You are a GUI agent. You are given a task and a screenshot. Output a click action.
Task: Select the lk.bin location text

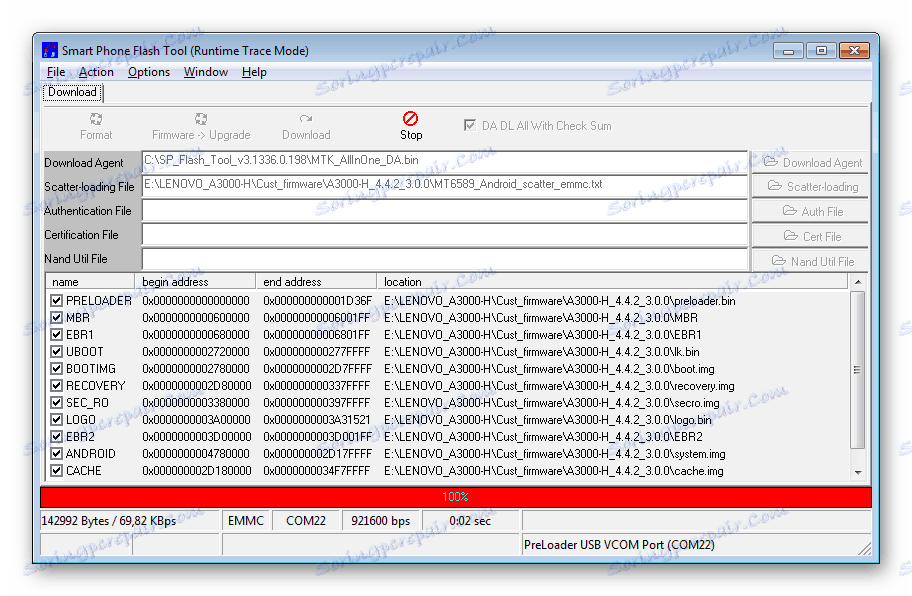click(542, 352)
